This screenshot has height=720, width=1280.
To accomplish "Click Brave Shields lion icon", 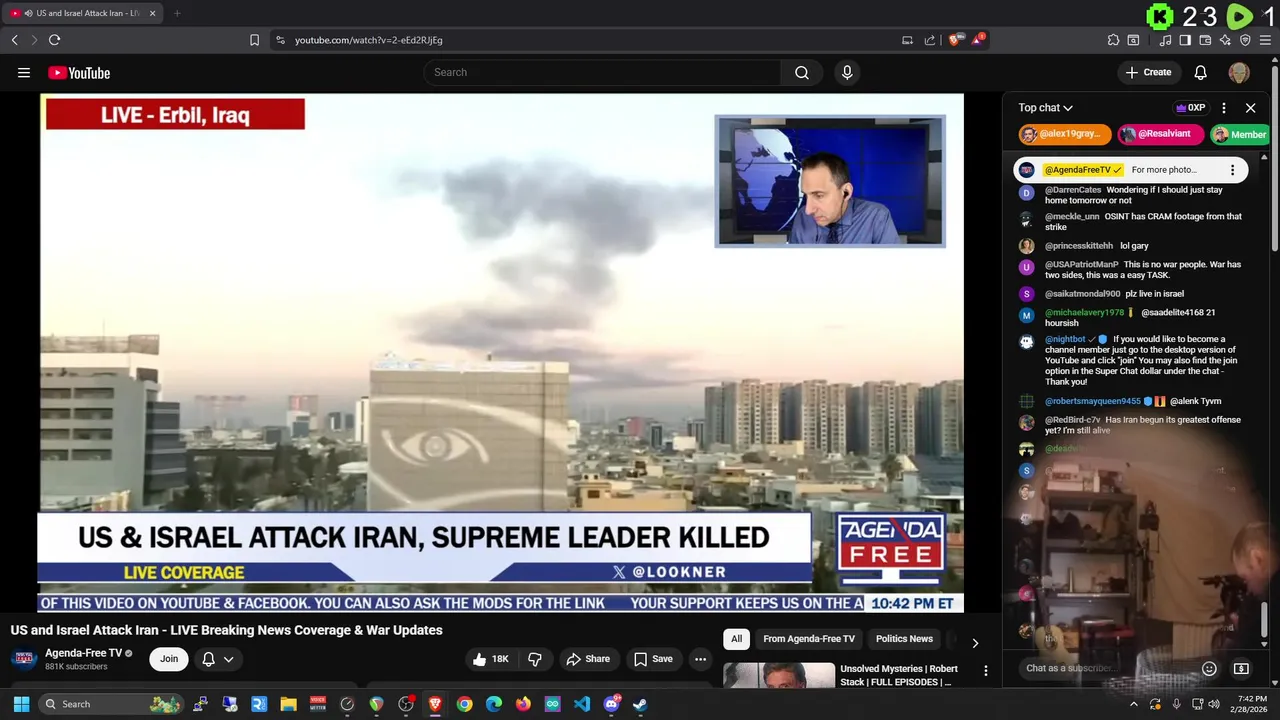I will point(955,40).
